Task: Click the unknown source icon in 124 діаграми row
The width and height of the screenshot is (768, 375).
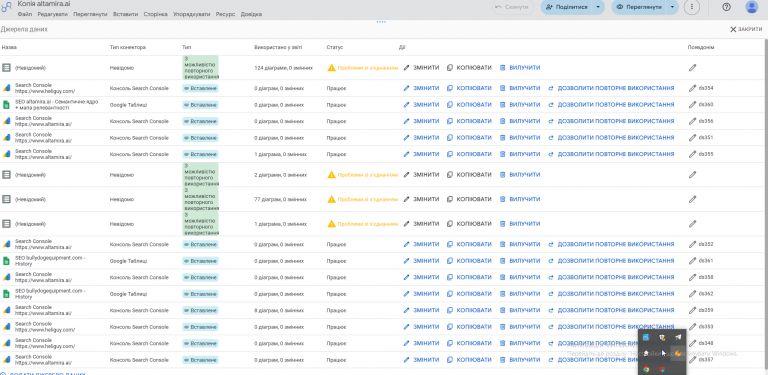Action: pyautogui.click(x=6, y=68)
